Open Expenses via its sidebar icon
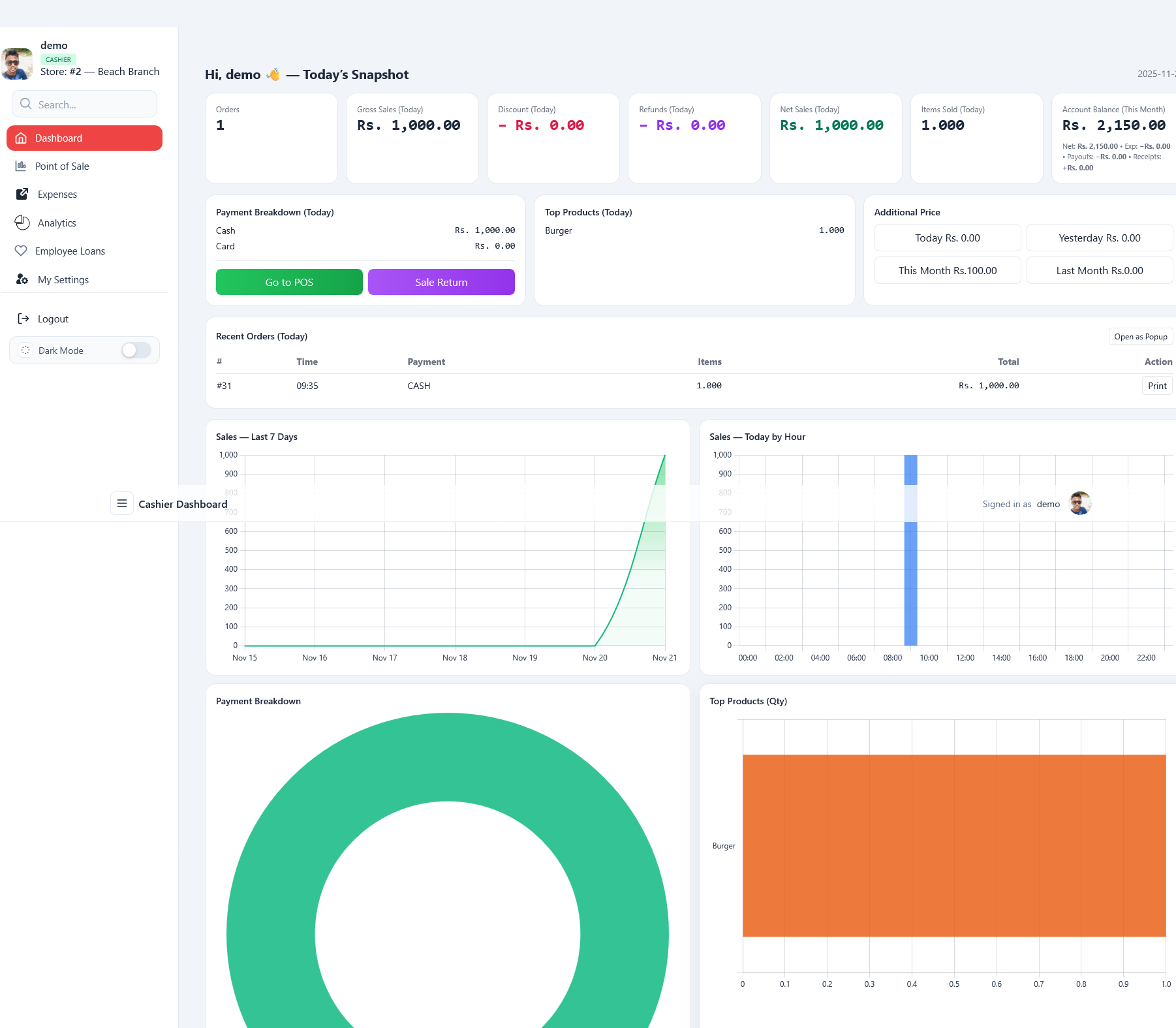 pyautogui.click(x=22, y=194)
